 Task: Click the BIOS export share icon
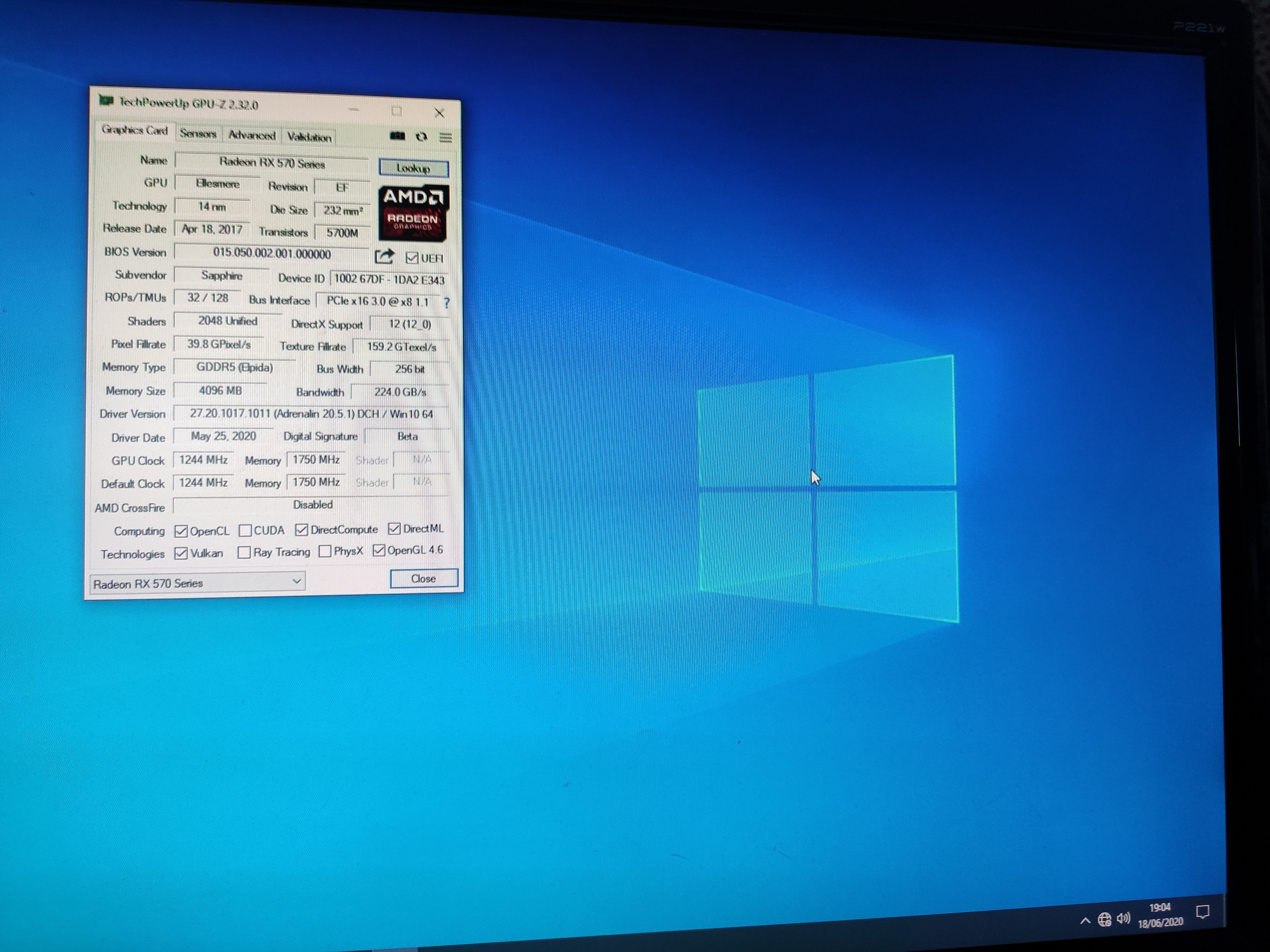point(384,256)
